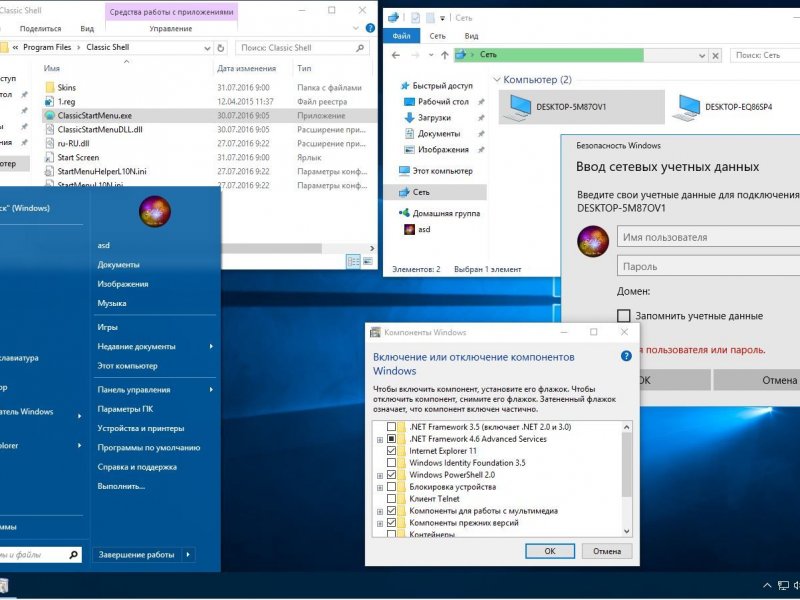
Task: Click Start Screen shortcut icon
Action: [x=49, y=157]
